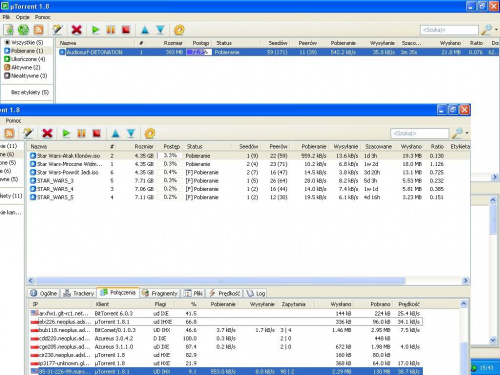Screen dimensions: 500x375
Task: Click left arrow of front list horizontal scrollbar
Action: (31, 281)
